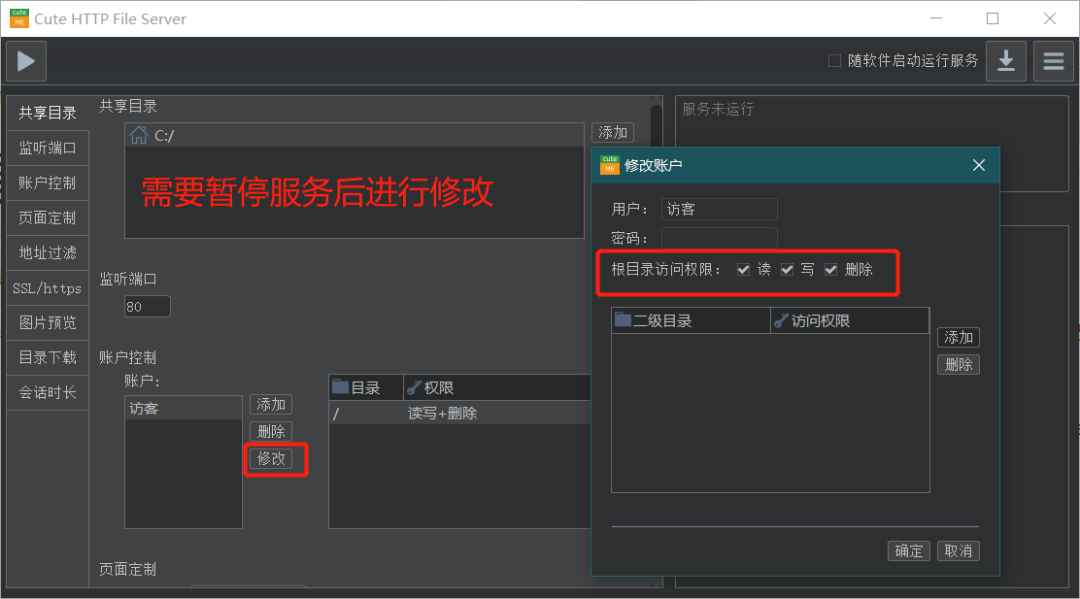Screen dimensions: 1080x599
Task: Click 删除 button beside the account list
Action: (271, 431)
